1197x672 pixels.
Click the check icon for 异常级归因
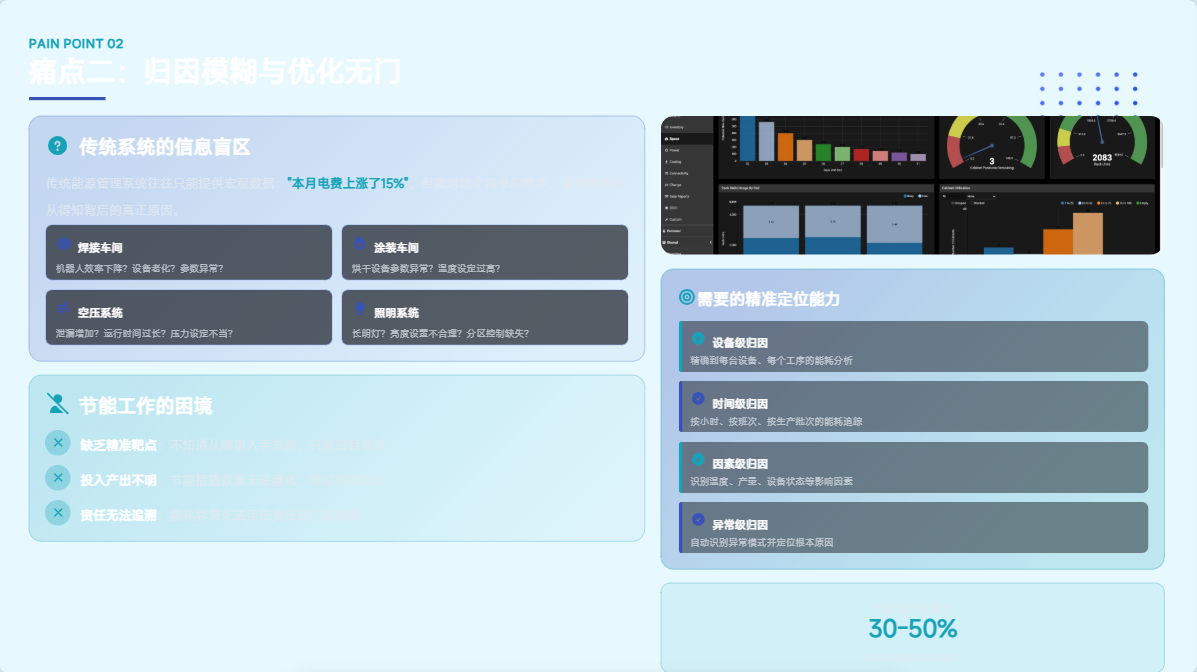pyautogui.click(x=698, y=519)
